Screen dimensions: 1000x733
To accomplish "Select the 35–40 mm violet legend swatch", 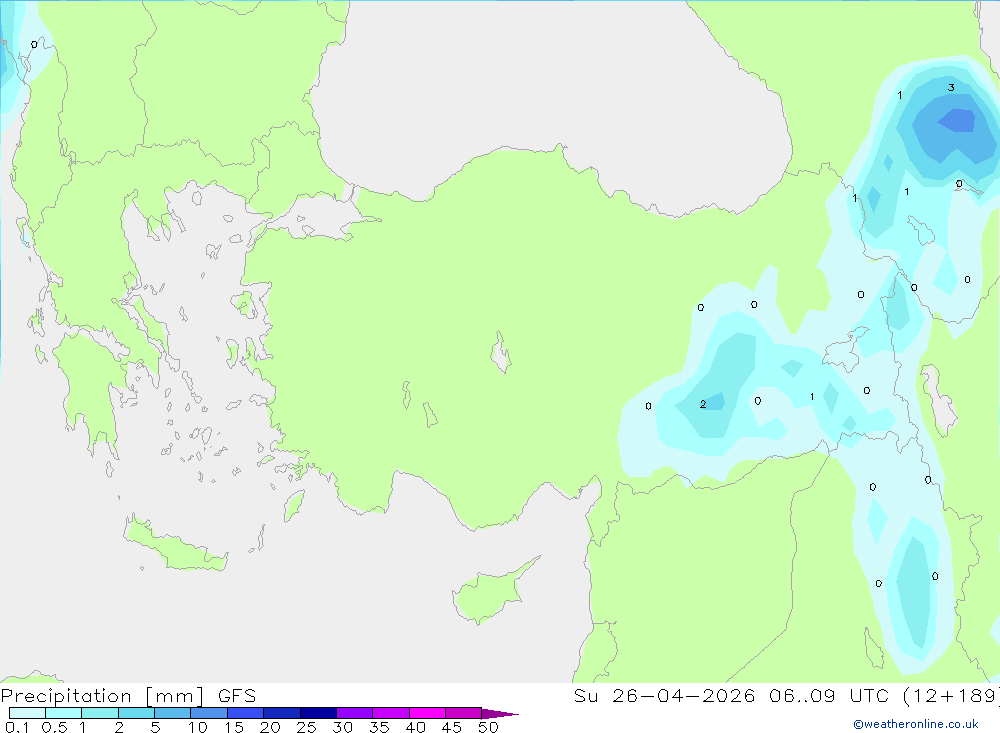I will click(x=390, y=713).
